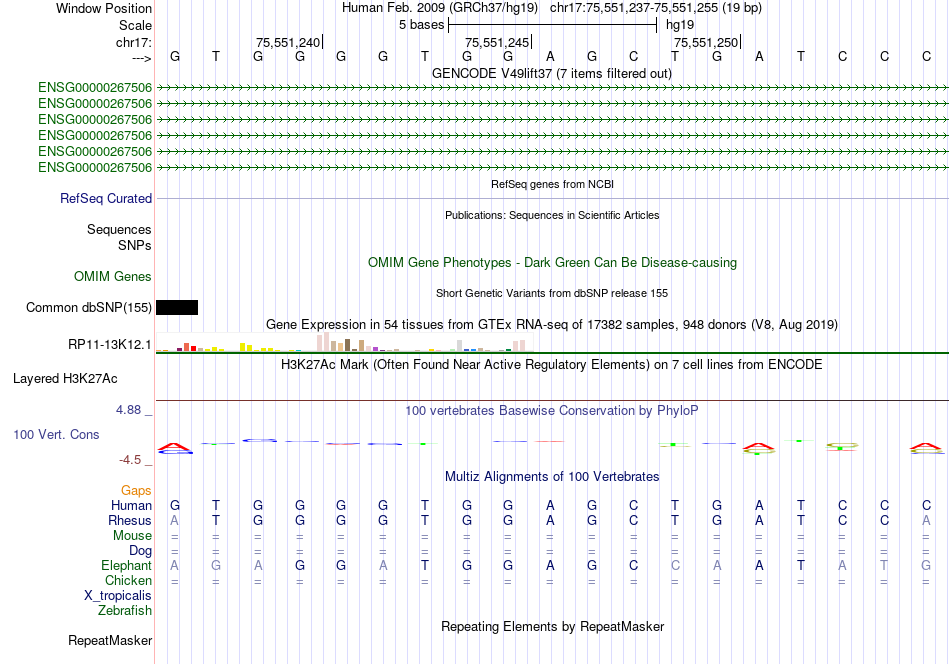Screen dimensions: 950x664
Task: Click the black Common dbSNP variant block
Action: coord(177,307)
